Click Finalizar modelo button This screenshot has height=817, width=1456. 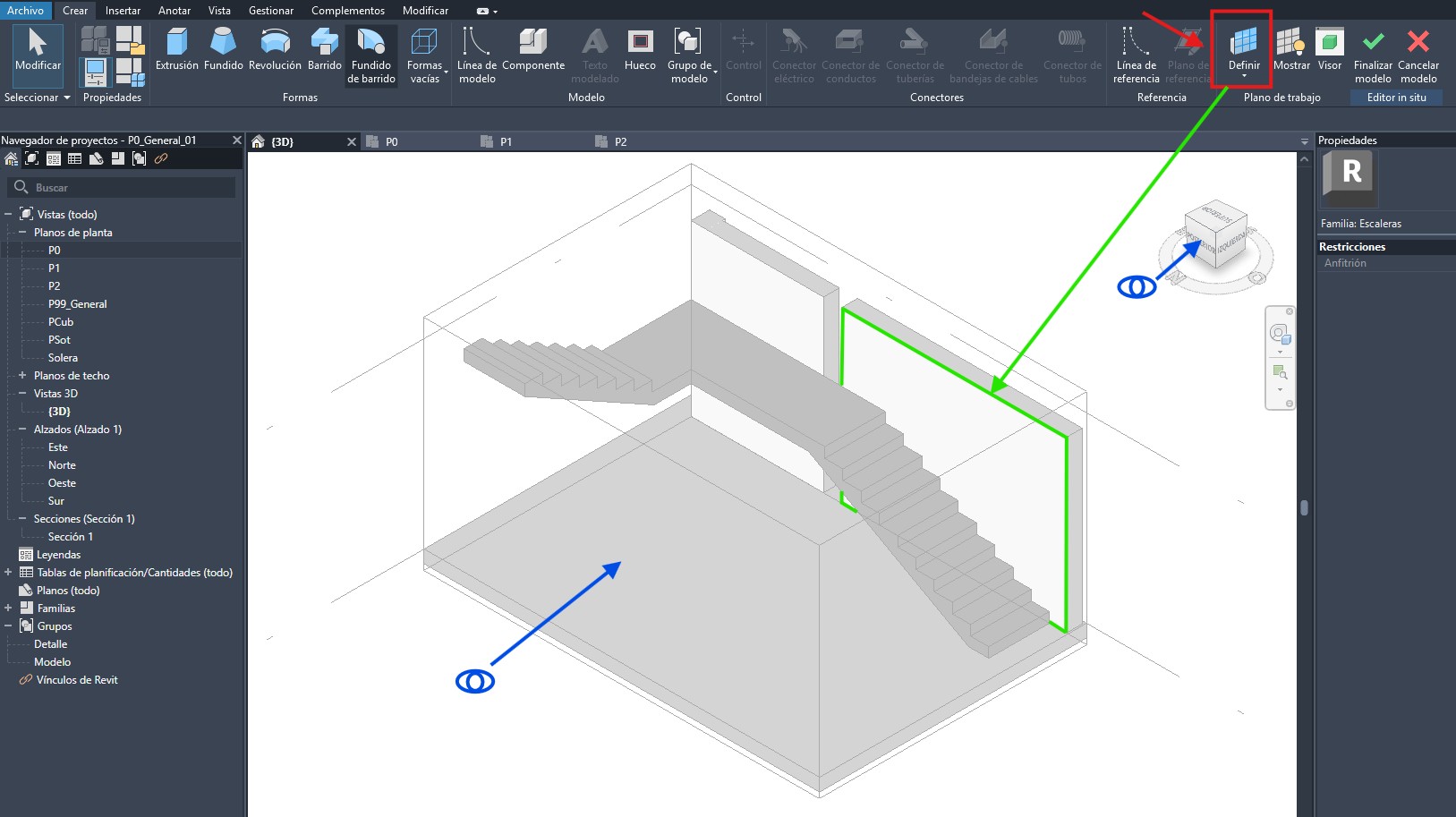pos(1373,55)
